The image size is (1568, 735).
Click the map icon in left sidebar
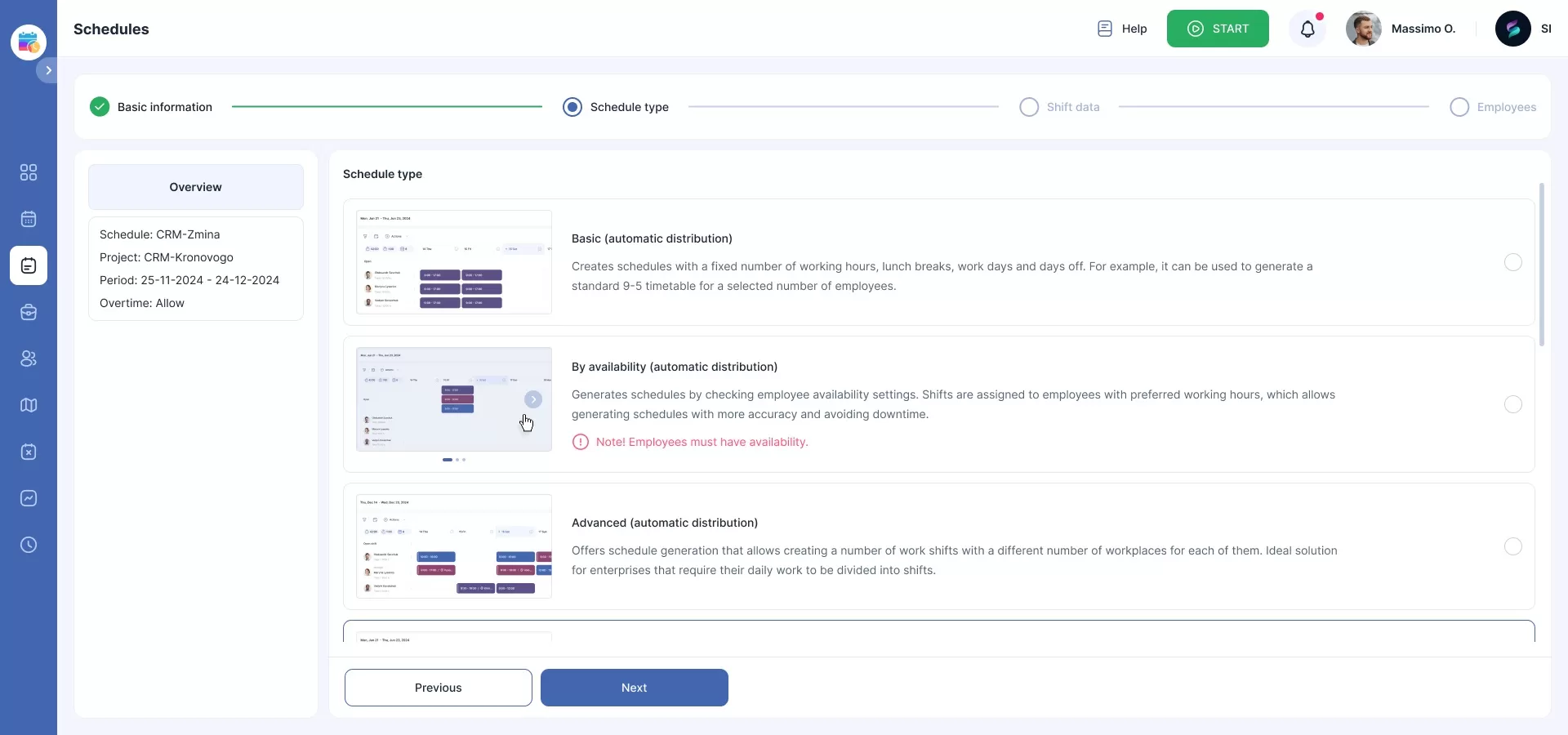click(x=29, y=405)
